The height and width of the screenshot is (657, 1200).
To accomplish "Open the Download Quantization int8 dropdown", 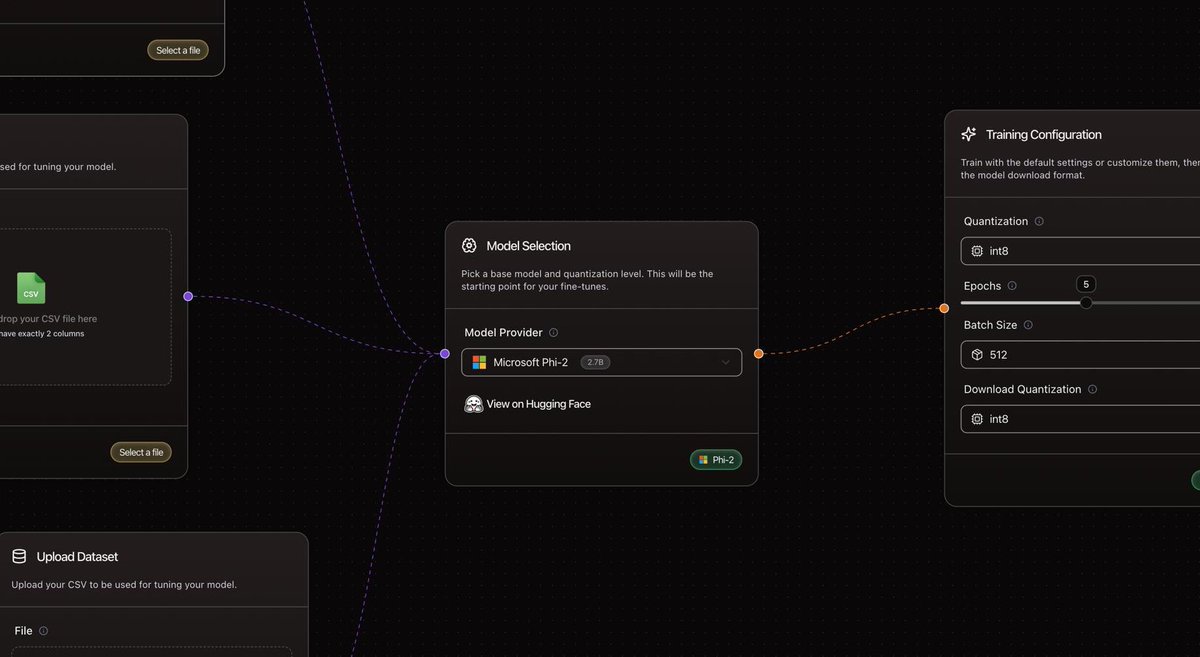I will (1080, 419).
